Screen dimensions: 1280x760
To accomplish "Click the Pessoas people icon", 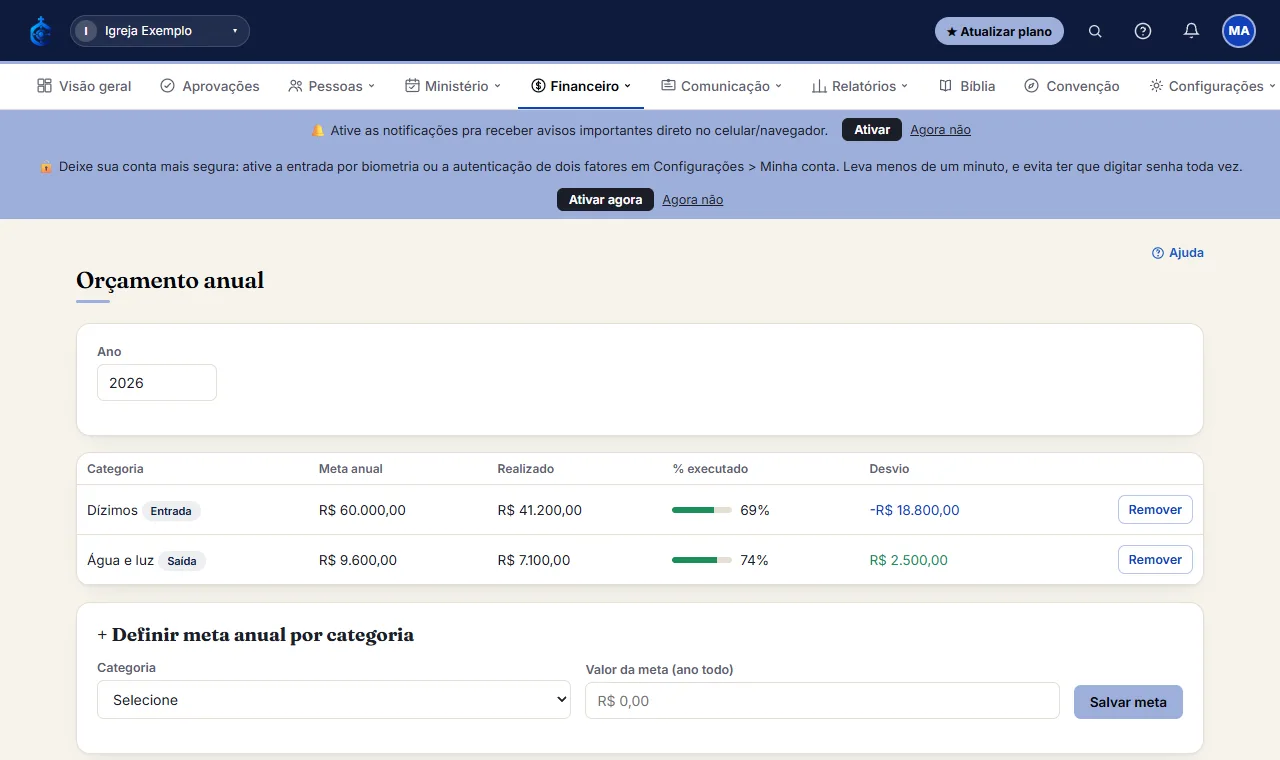I will pos(295,86).
